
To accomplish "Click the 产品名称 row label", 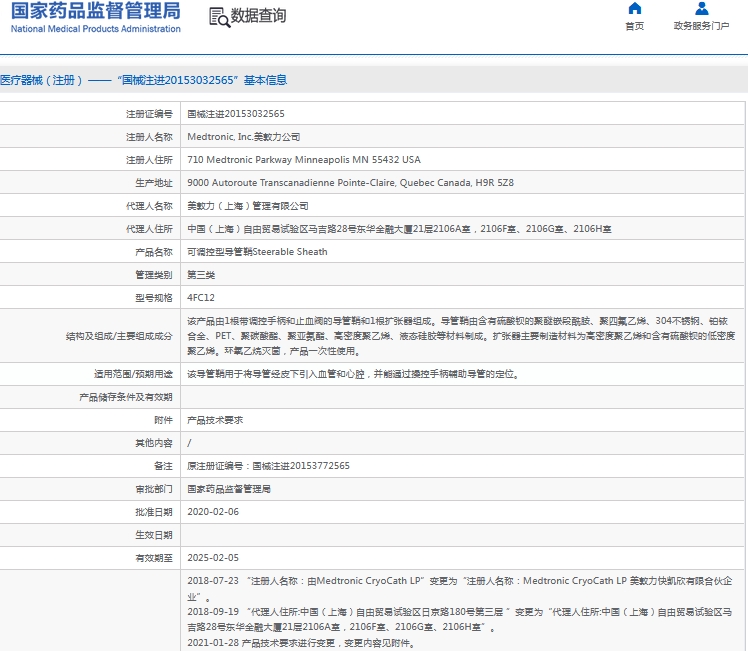I will coord(154,252).
